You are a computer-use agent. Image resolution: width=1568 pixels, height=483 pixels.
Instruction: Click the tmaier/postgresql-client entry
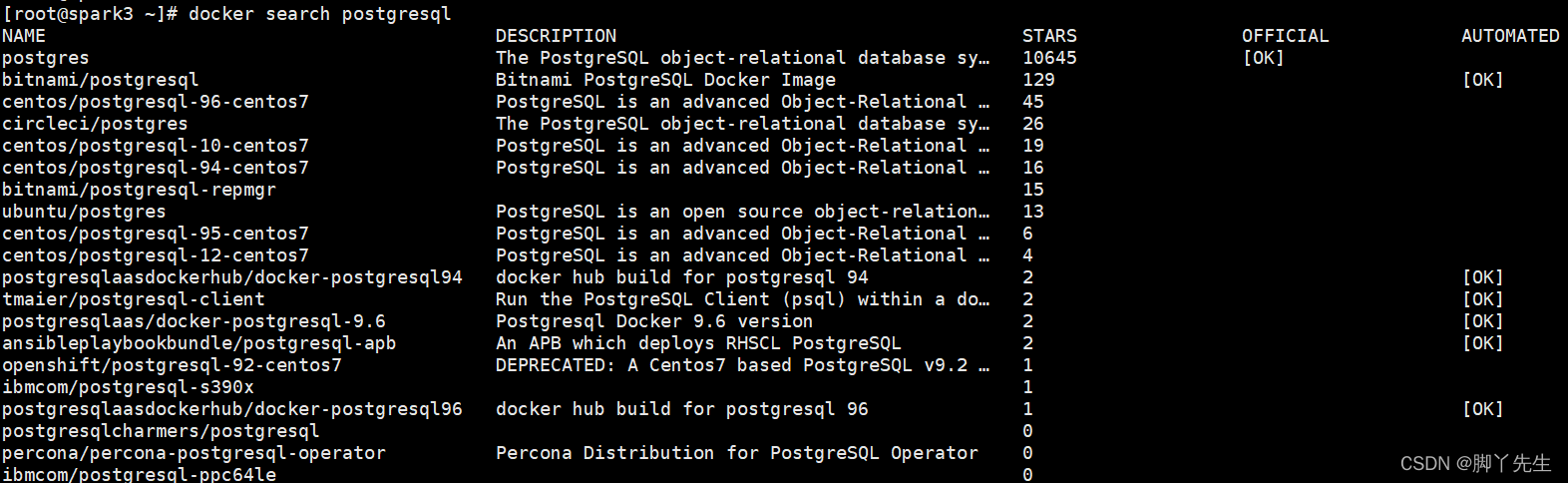point(134,299)
